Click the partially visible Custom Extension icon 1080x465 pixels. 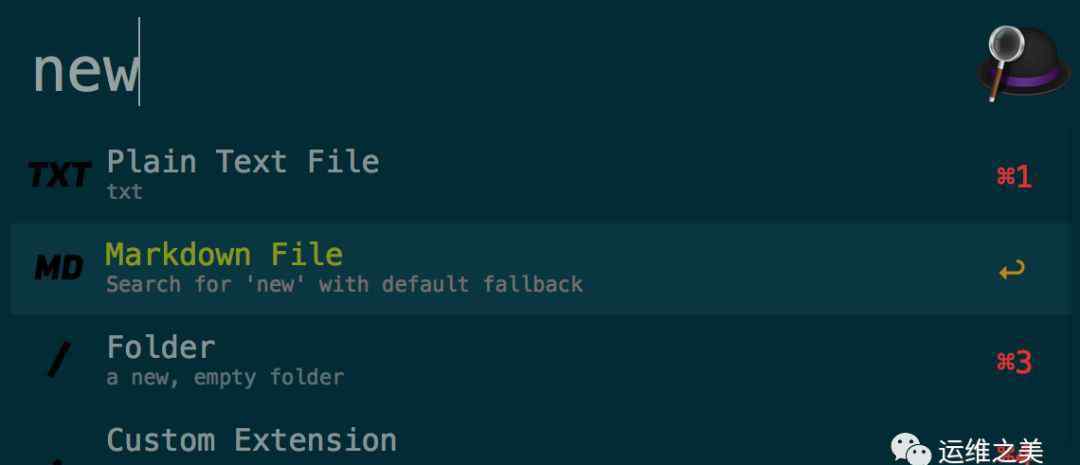[59, 460]
